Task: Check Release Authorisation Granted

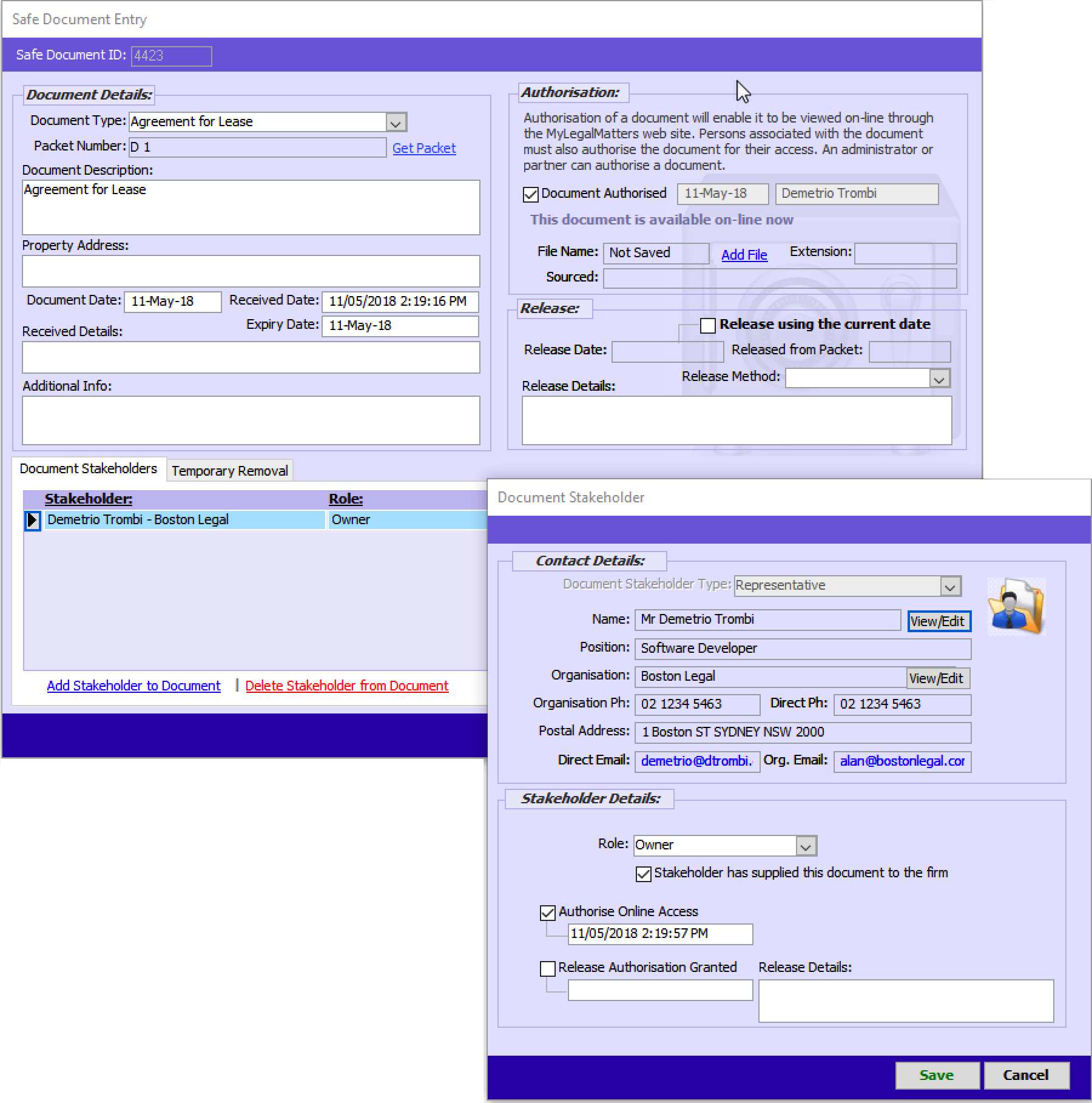Action: pos(547,968)
